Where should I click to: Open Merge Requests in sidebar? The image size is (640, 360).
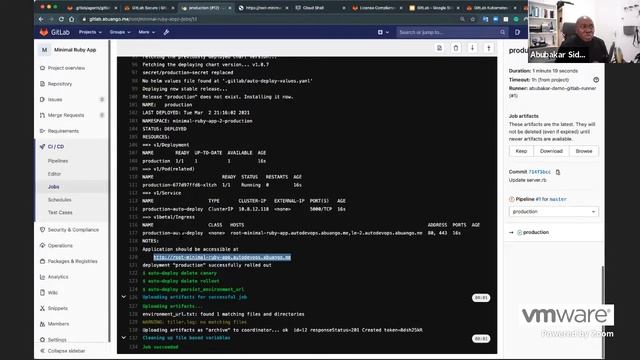(66, 115)
